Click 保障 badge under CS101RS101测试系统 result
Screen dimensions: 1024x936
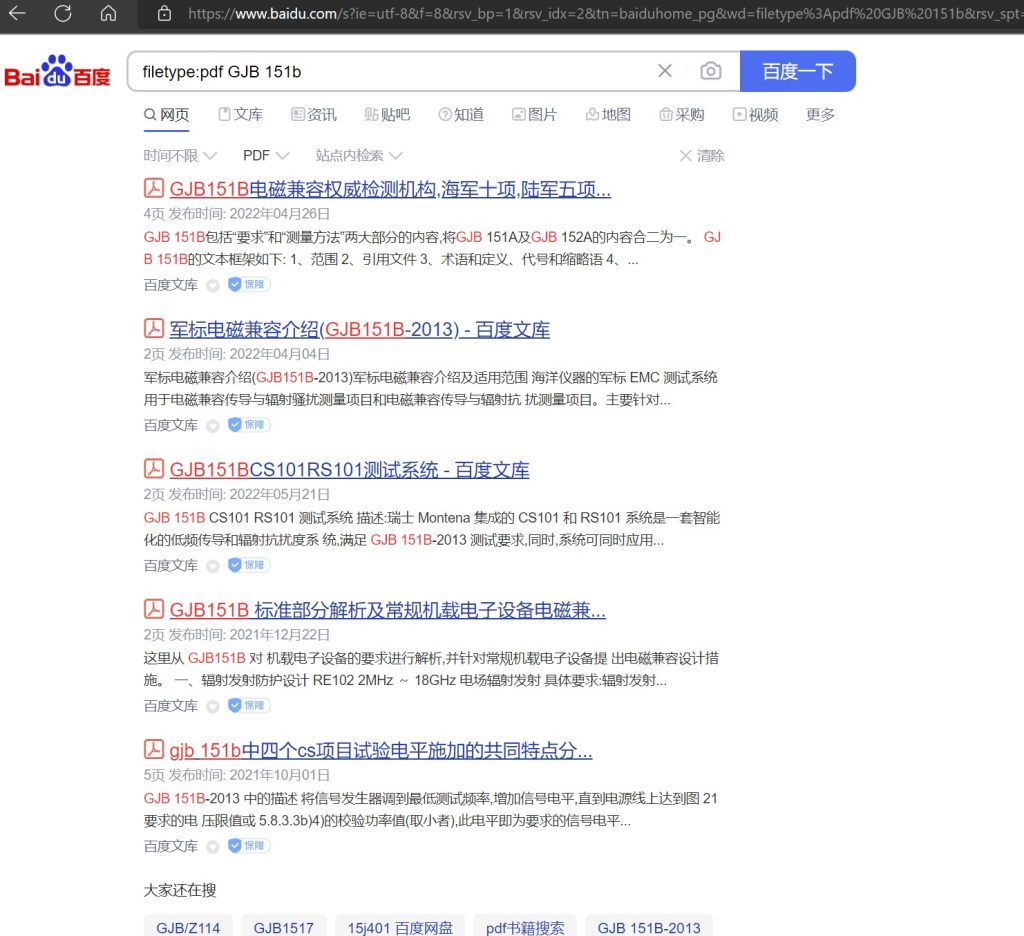pyautogui.click(x=249, y=565)
